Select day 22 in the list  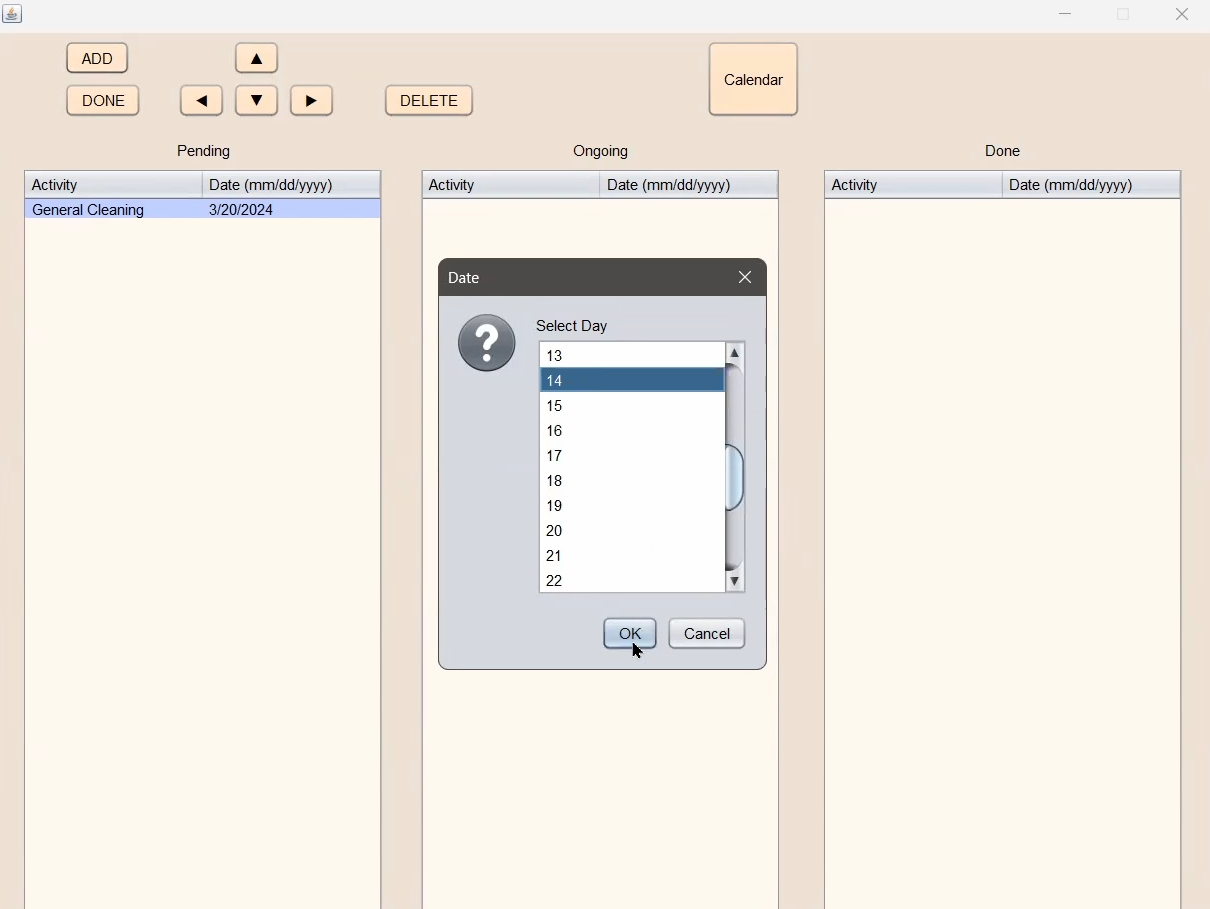pos(632,580)
